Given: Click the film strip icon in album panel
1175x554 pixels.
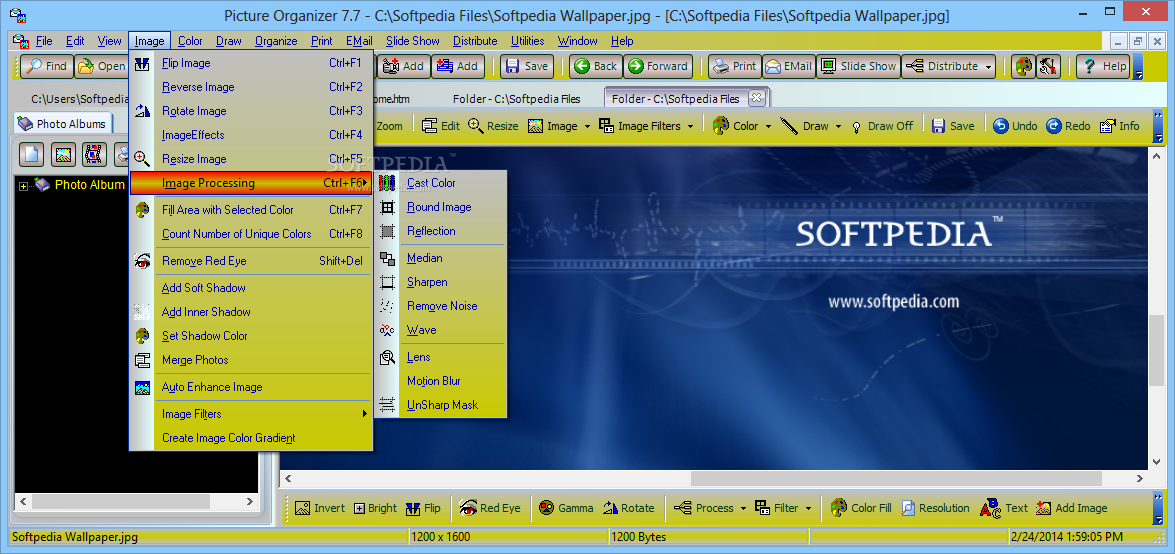Looking at the screenshot, I should (94, 154).
